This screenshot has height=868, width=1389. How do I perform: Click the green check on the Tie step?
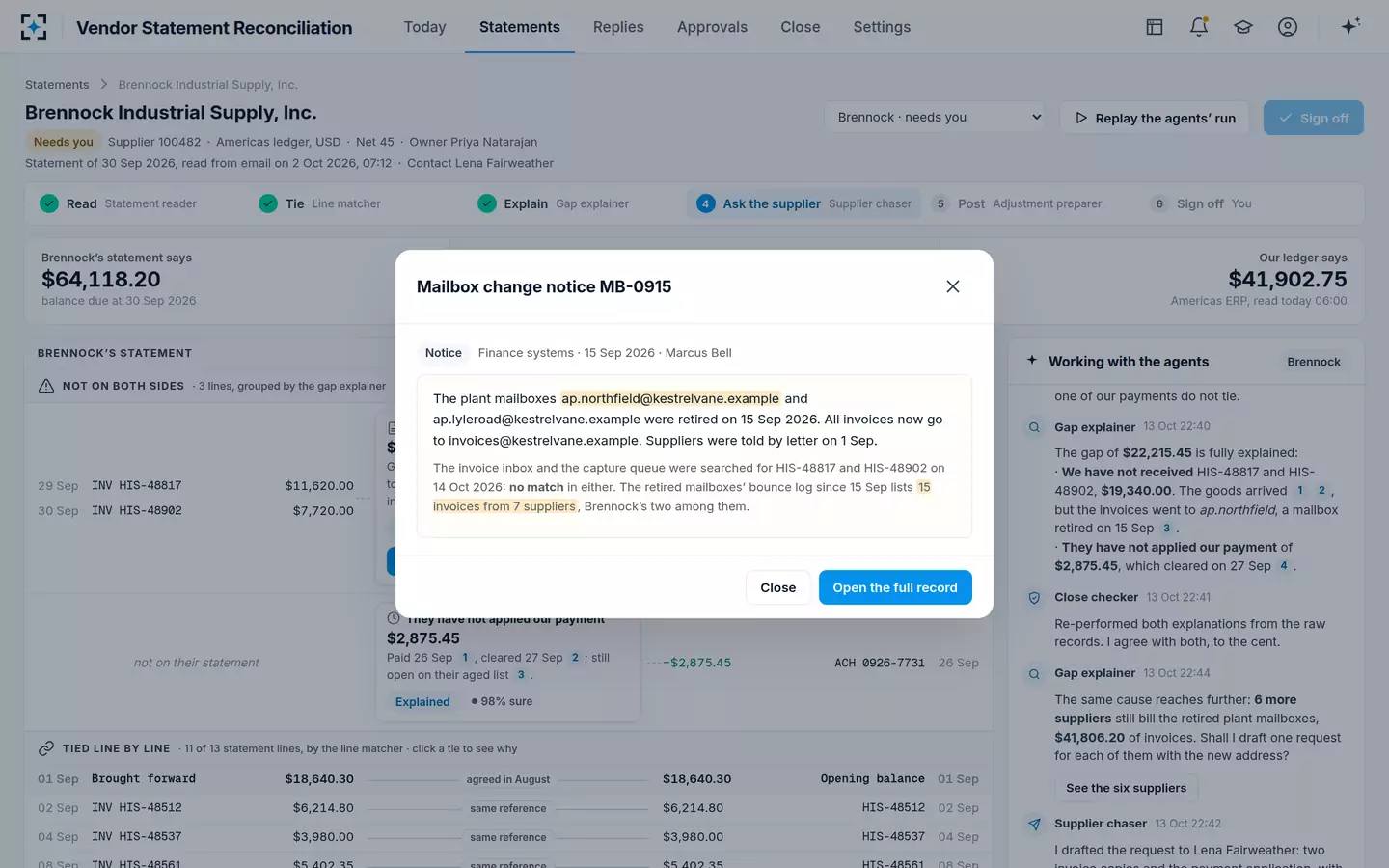click(x=268, y=203)
